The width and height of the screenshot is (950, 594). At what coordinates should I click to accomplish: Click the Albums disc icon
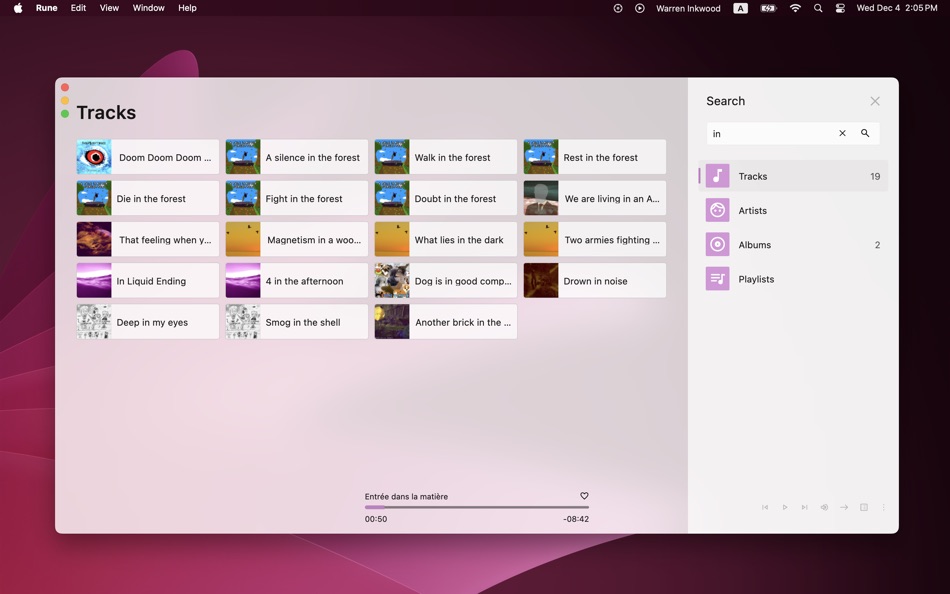coord(716,244)
